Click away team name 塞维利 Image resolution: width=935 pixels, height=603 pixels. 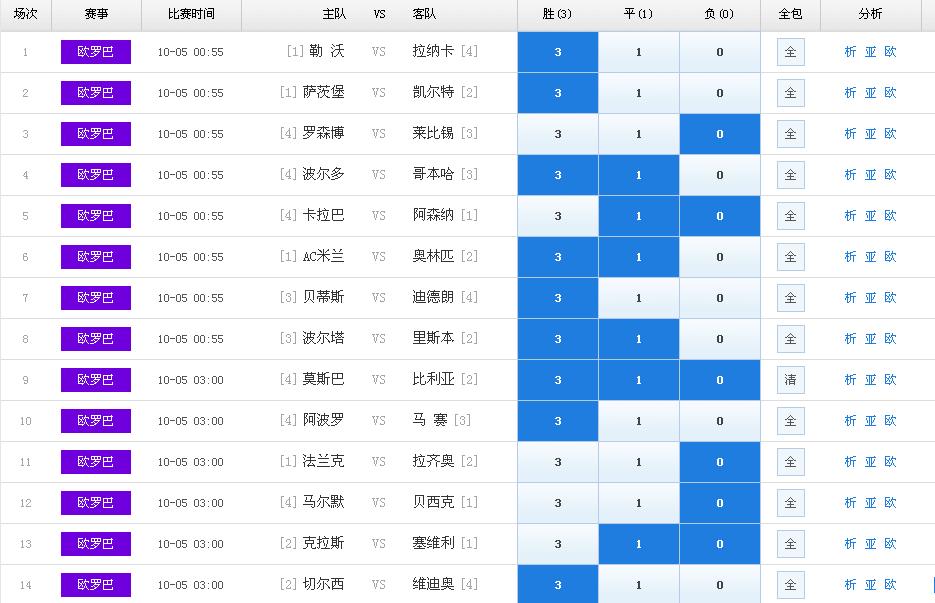433,543
